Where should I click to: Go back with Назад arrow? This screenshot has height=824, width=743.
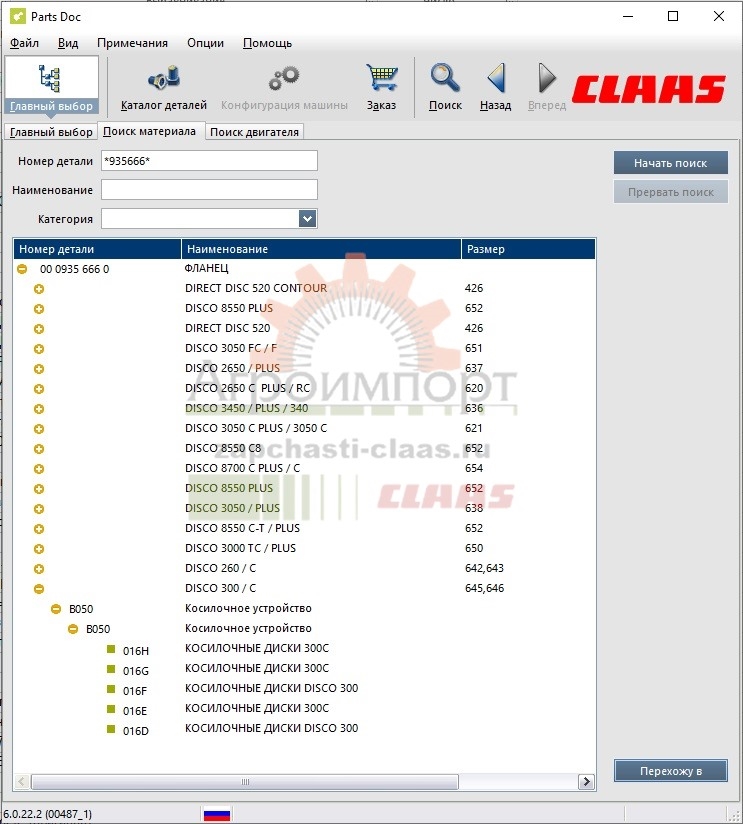coord(496,88)
